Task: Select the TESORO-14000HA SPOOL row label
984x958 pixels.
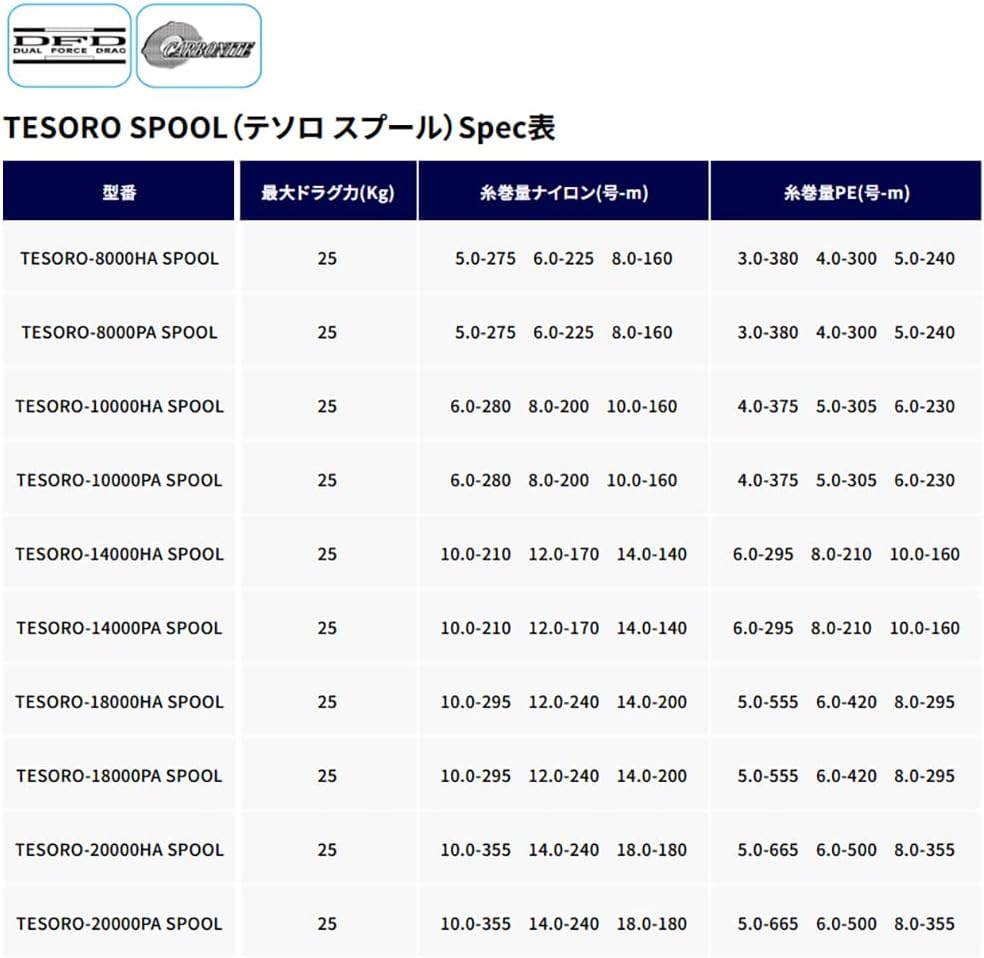Action: [119, 555]
